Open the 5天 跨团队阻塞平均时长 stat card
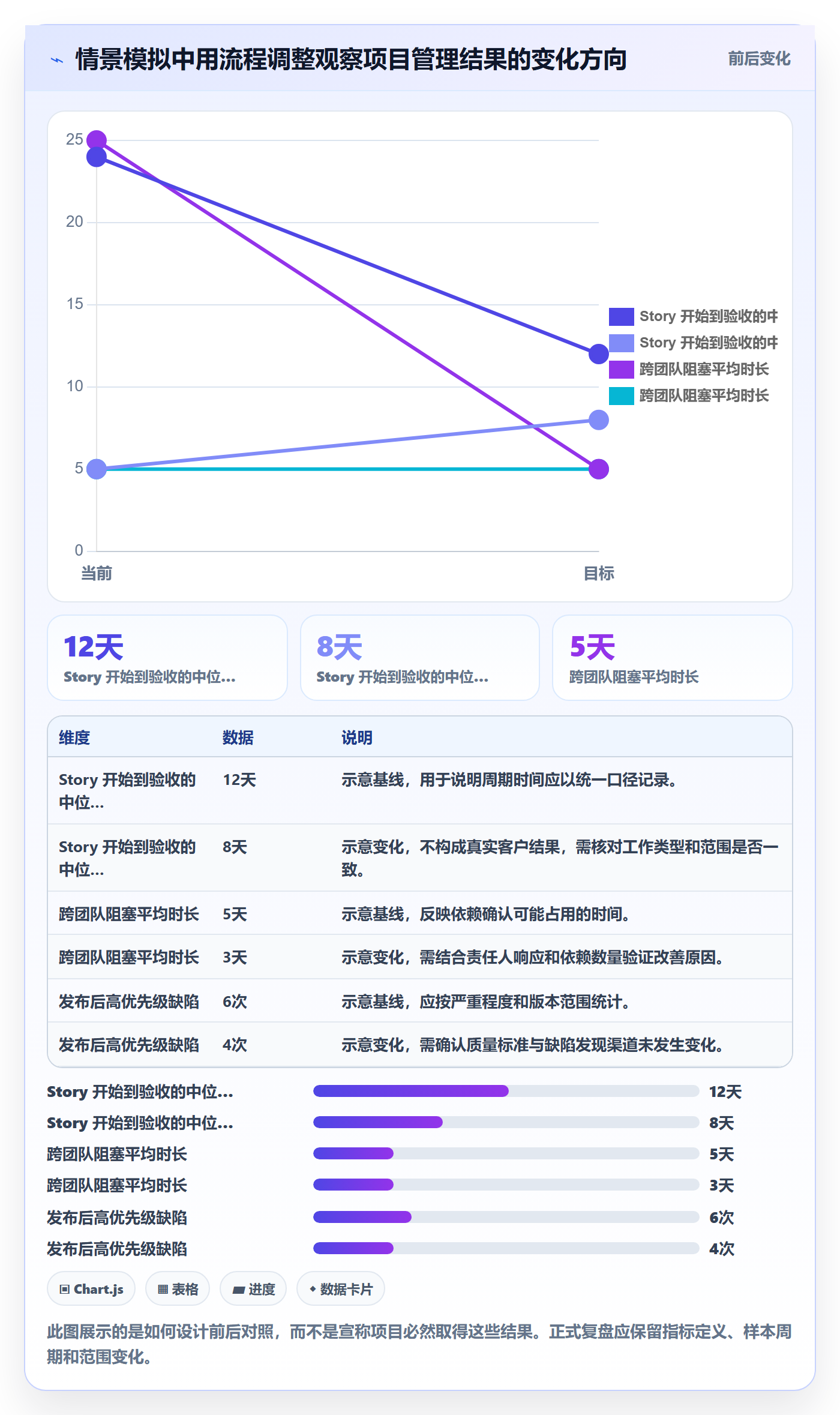This screenshot has width=840, height=1415. (673, 658)
